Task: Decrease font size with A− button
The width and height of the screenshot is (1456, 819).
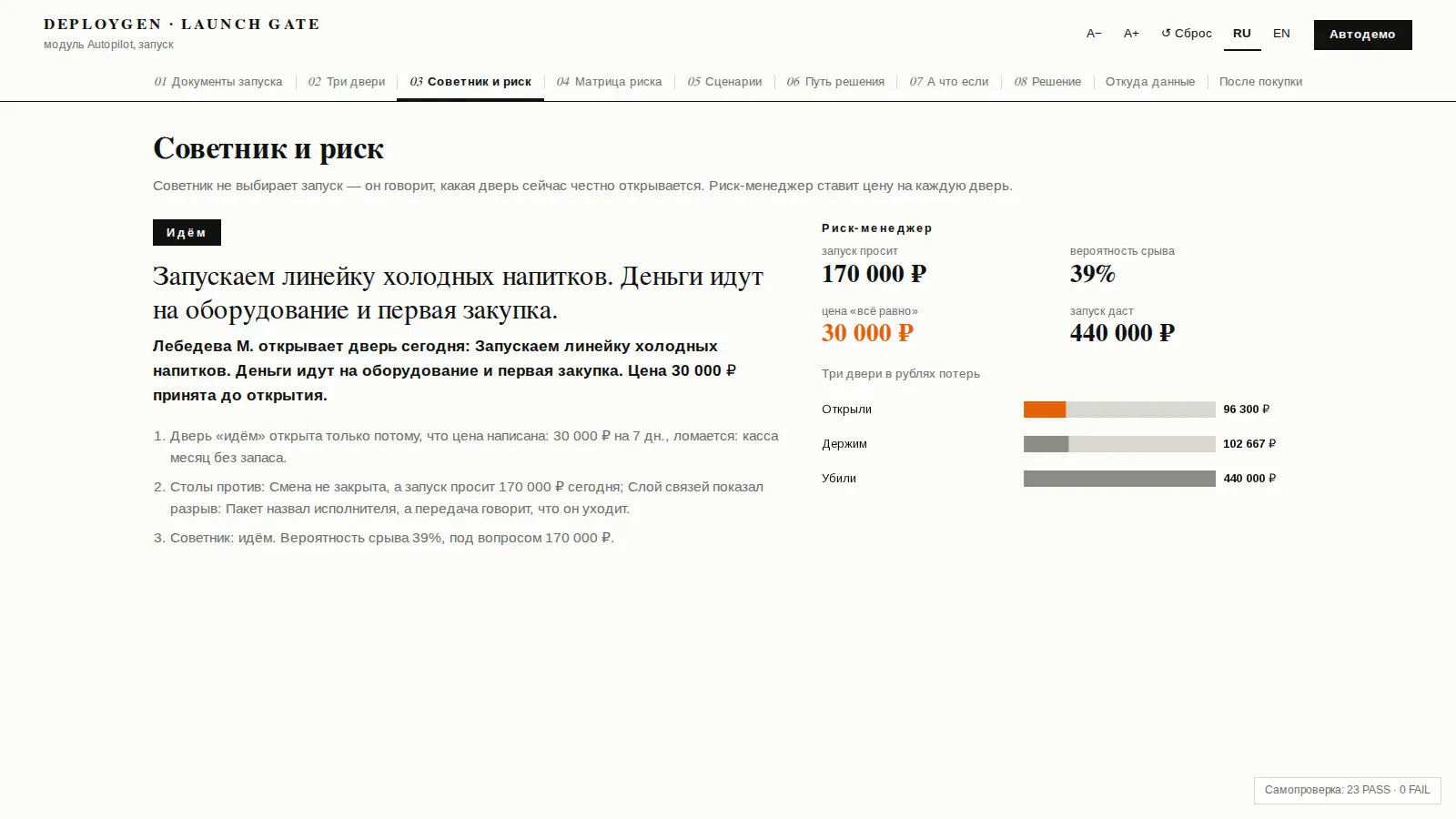Action: point(1094,34)
